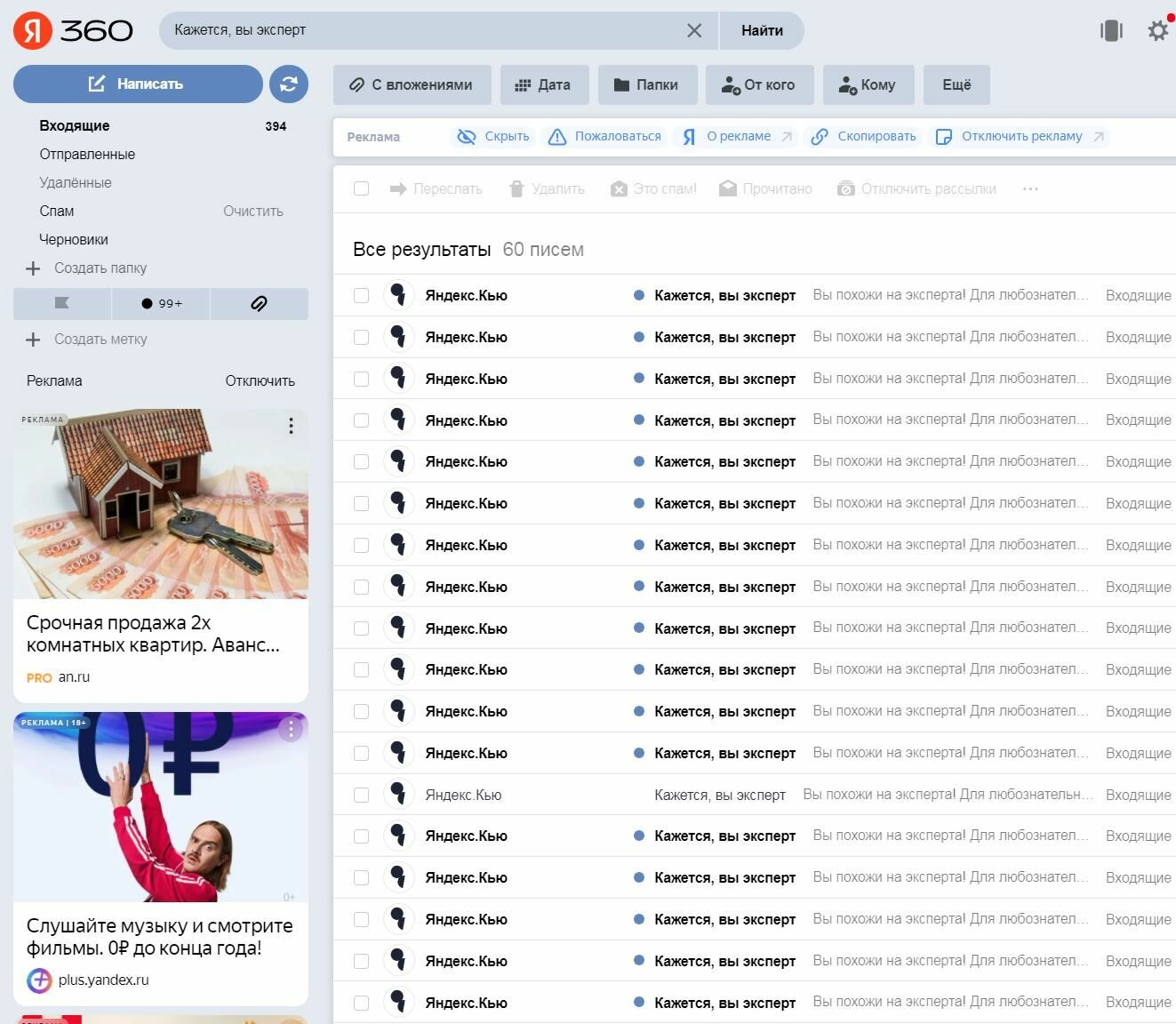1176x1024 pixels.
Task: Click the Yandex 360 logo
Action: click(x=73, y=30)
